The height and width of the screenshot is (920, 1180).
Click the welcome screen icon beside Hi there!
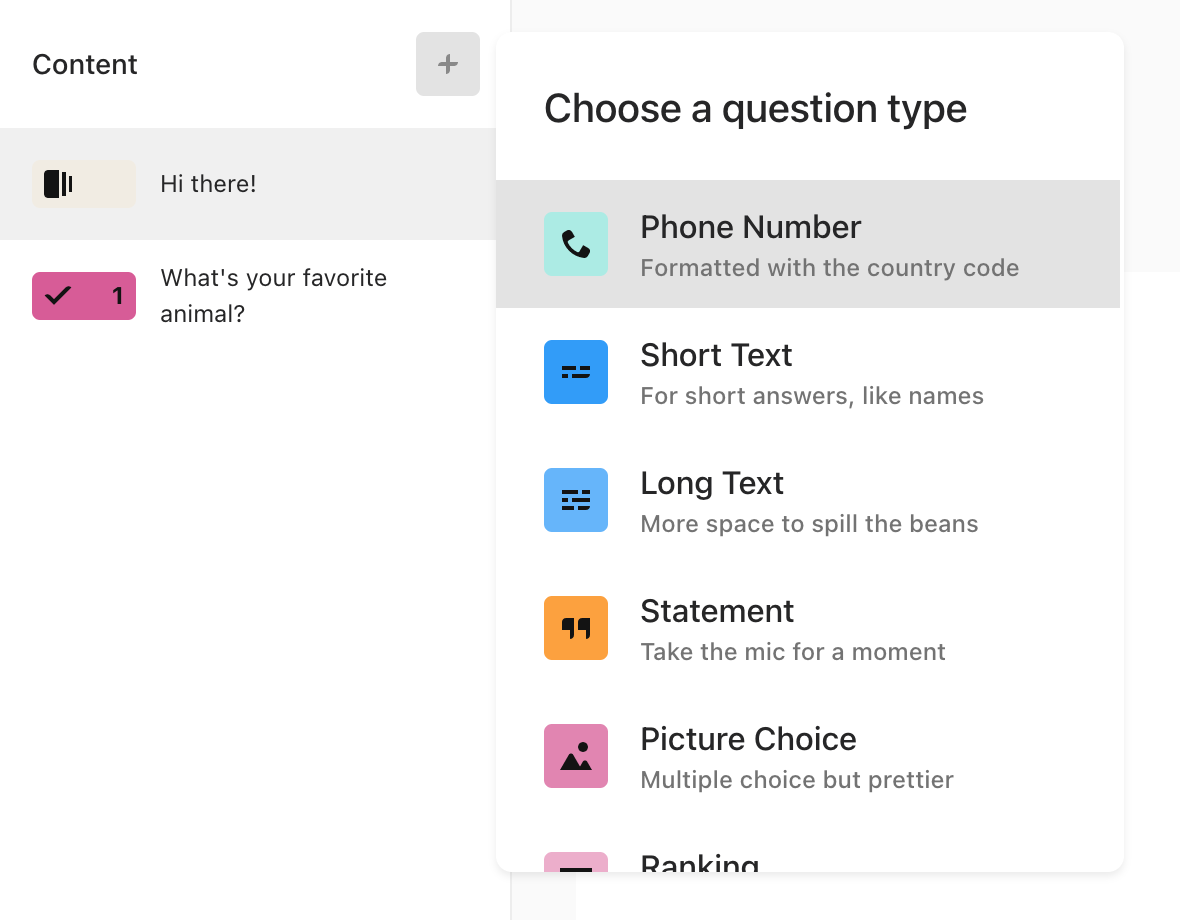point(84,184)
